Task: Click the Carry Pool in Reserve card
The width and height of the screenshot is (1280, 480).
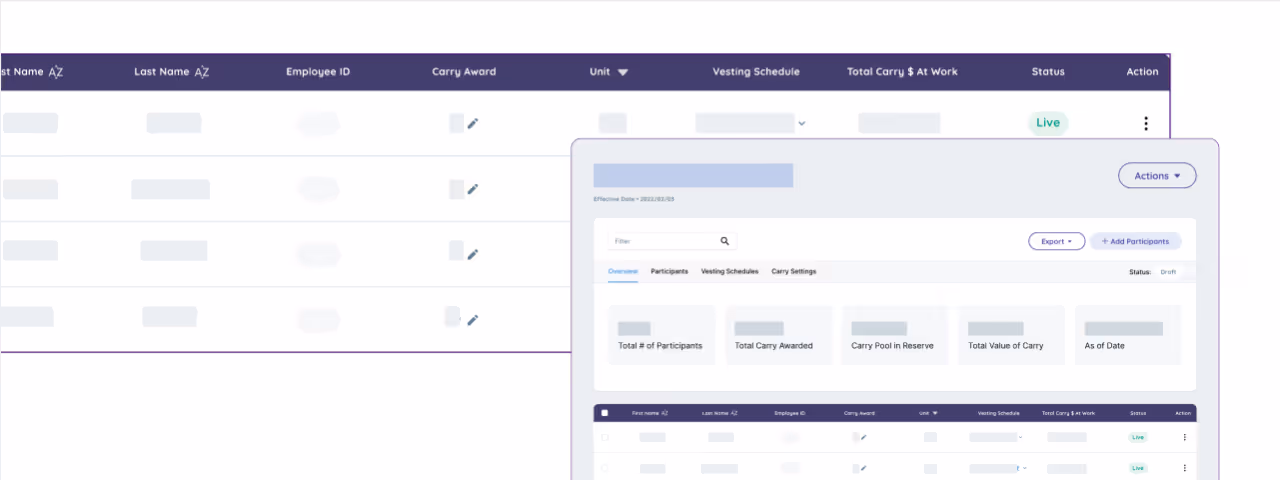Action: click(x=895, y=336)
